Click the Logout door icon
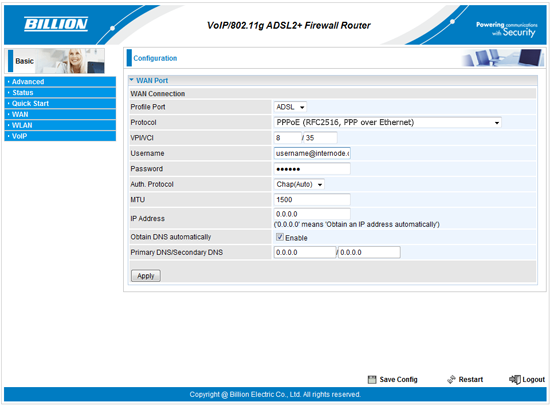Screen dimensions: 550x406 pos(515,379)
